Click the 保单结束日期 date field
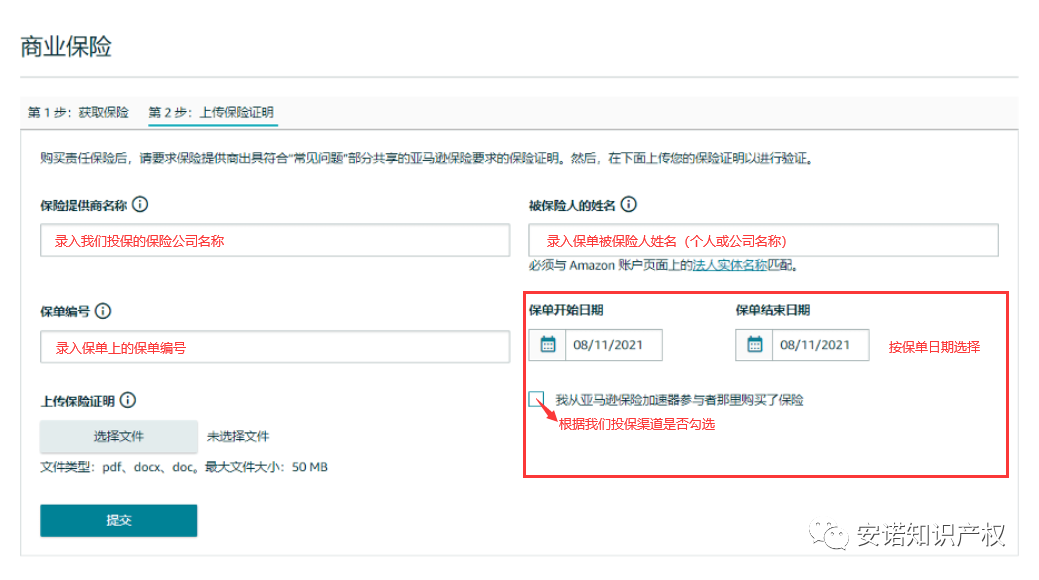 coord(820,345)
